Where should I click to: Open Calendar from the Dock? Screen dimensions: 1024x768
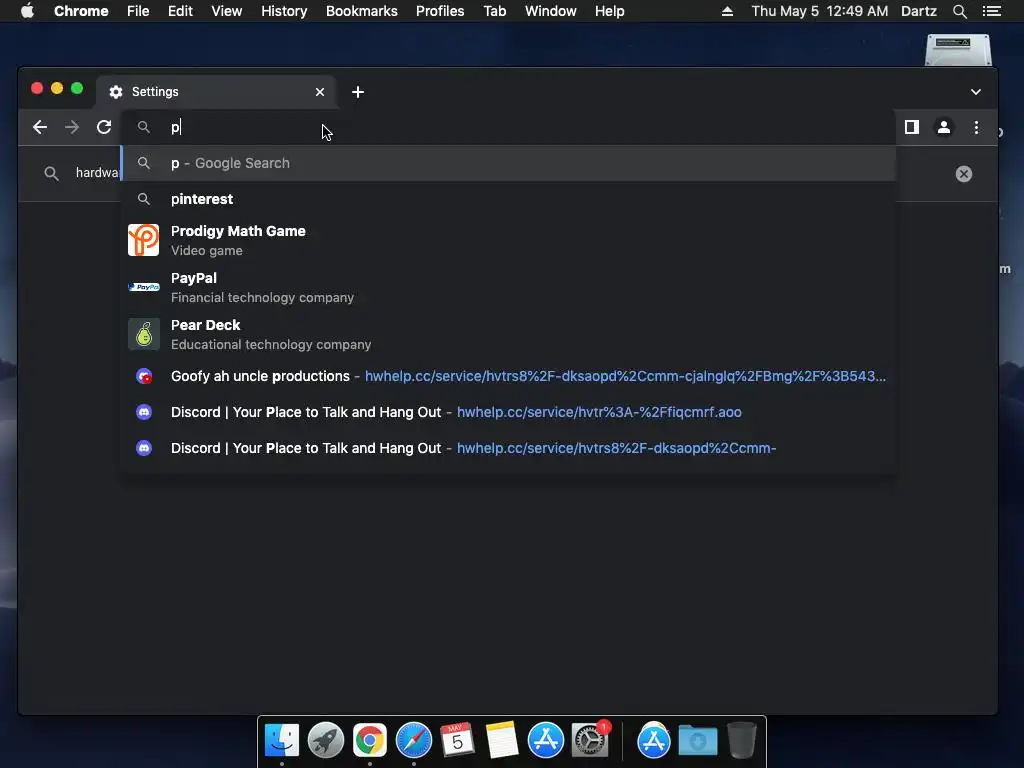pyautogui.click(x=457, y=740)
